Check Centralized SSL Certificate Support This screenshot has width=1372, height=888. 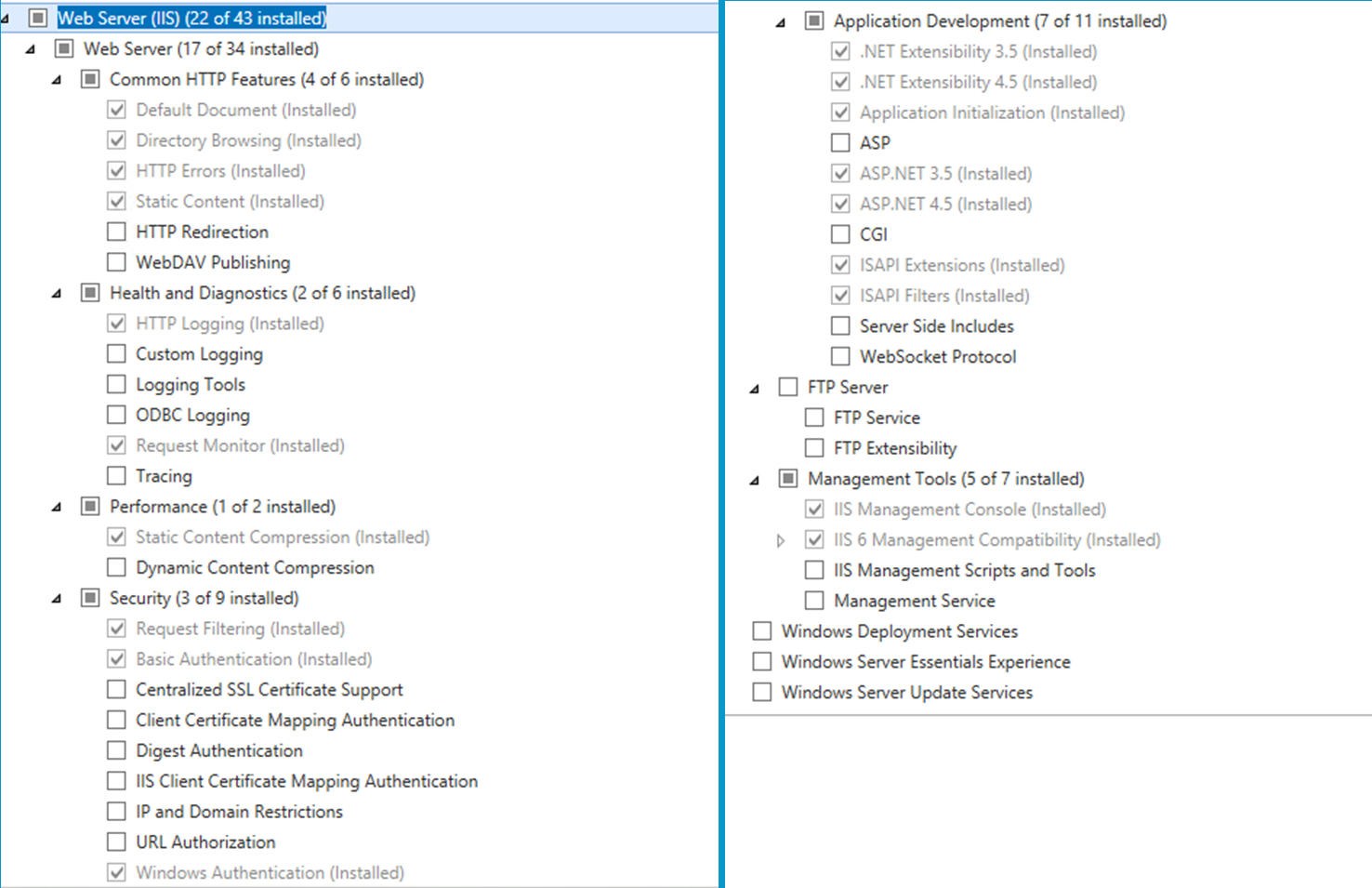116,689
